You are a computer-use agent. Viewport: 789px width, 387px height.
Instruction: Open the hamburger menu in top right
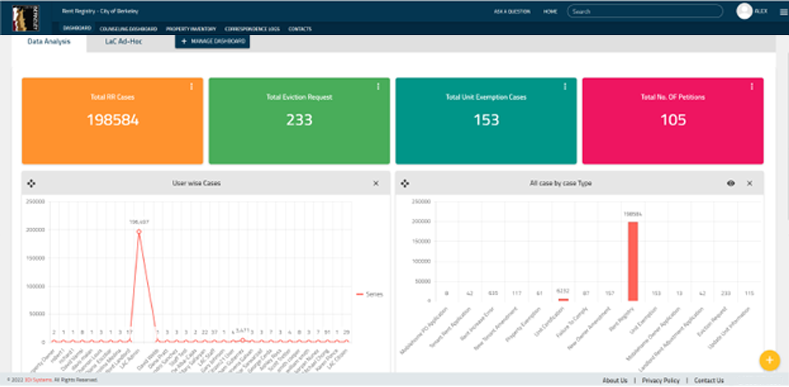(x=782, y=12)
